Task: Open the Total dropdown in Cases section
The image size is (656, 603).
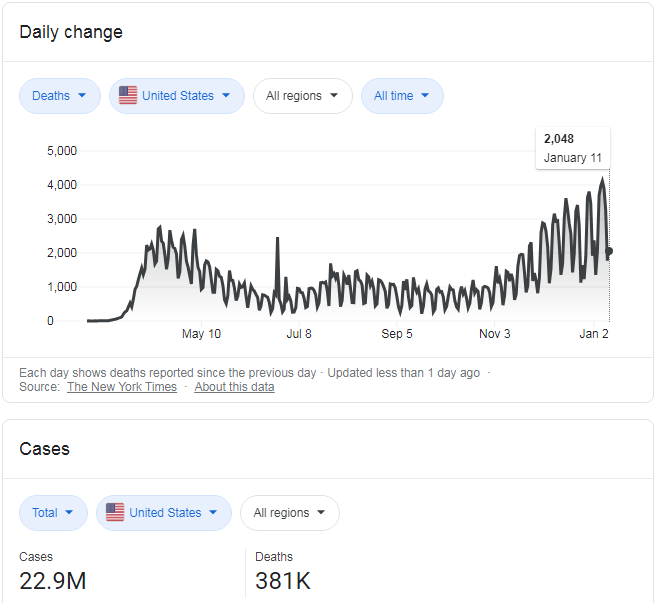Action: click(53, 513)
